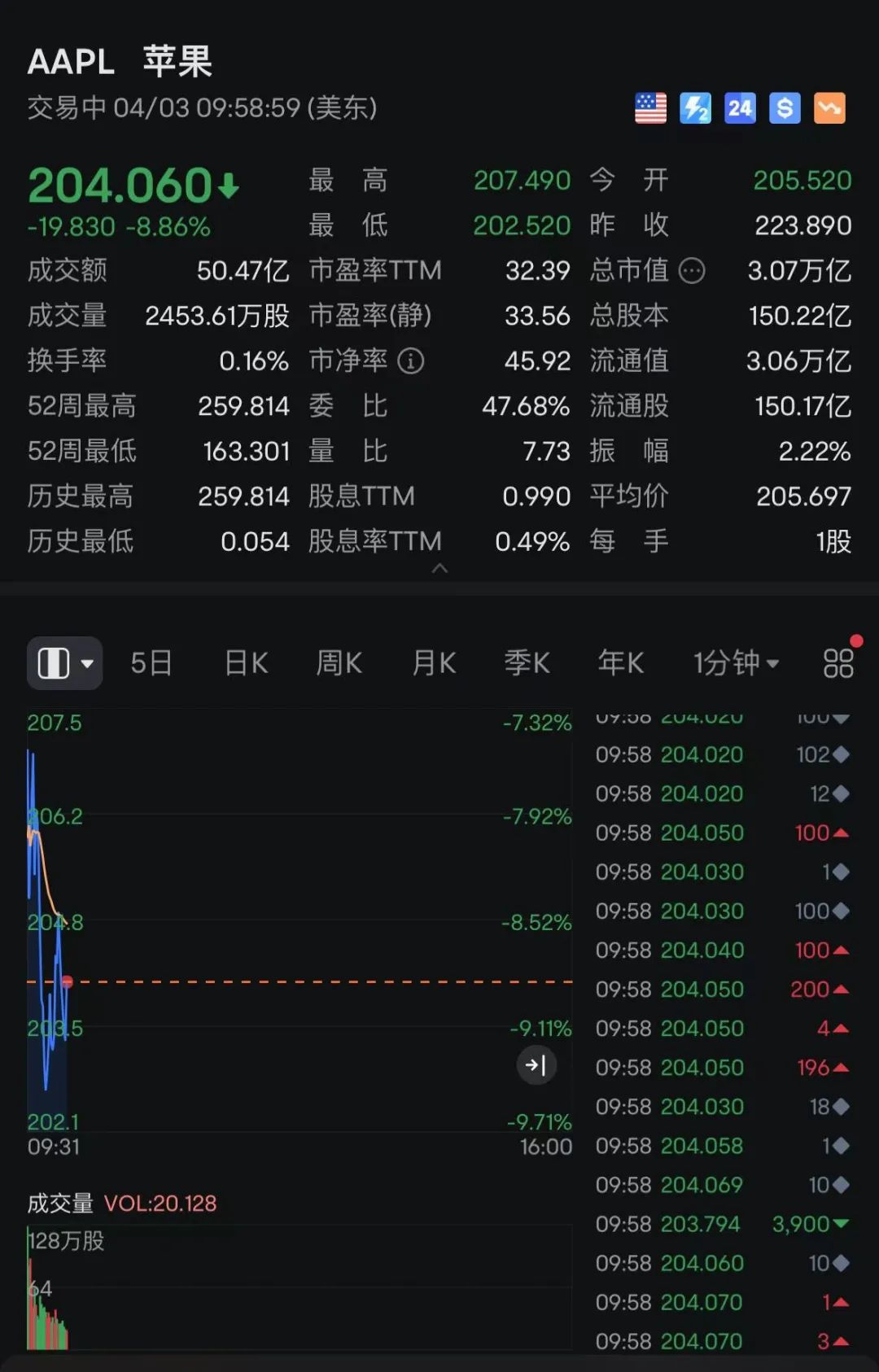Tap the 市盈率TTM value 32.39
The width and height of the screenshot is (879, 1372).
537,270
